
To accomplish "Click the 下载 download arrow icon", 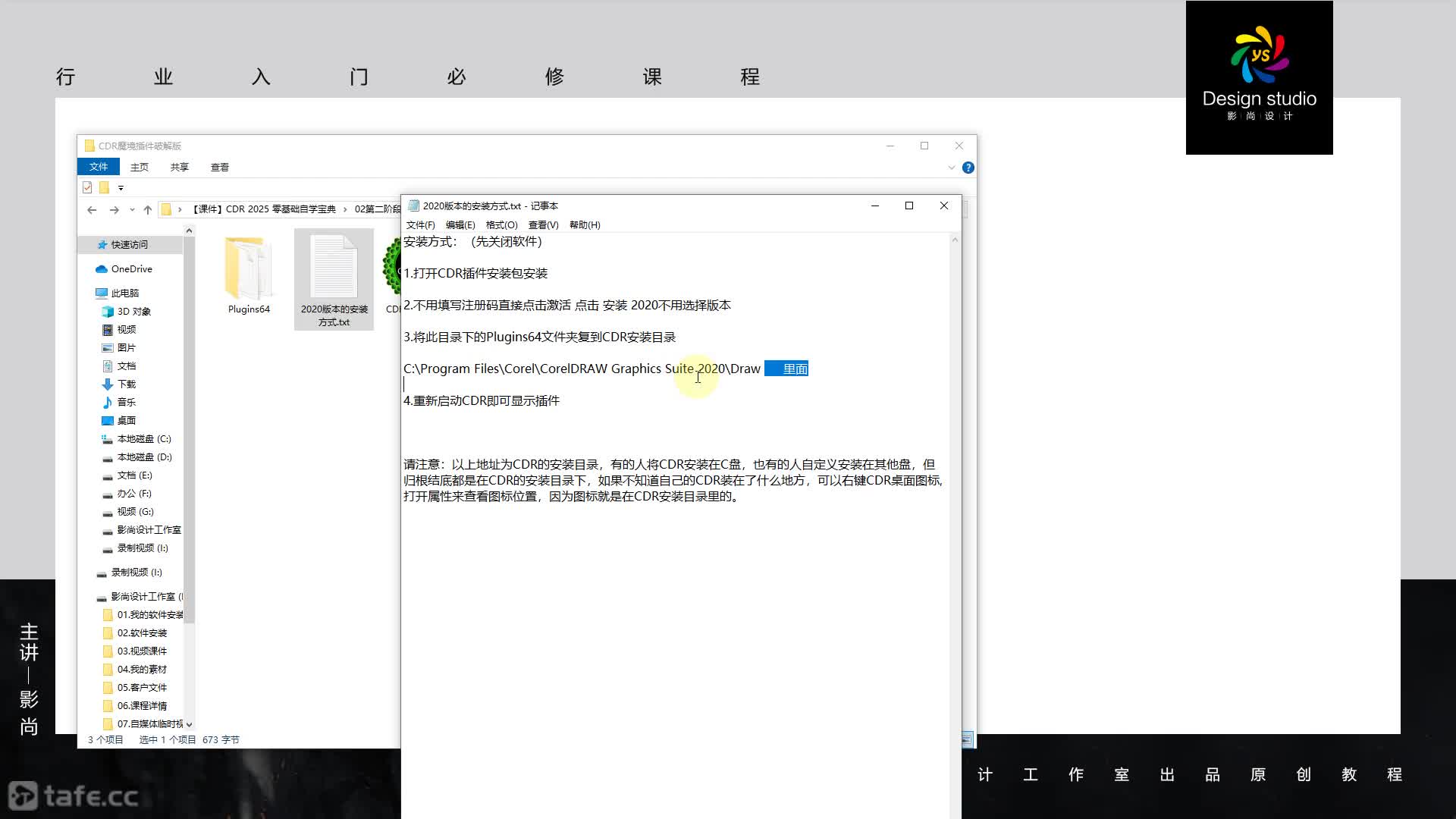I will click(108, 384).
